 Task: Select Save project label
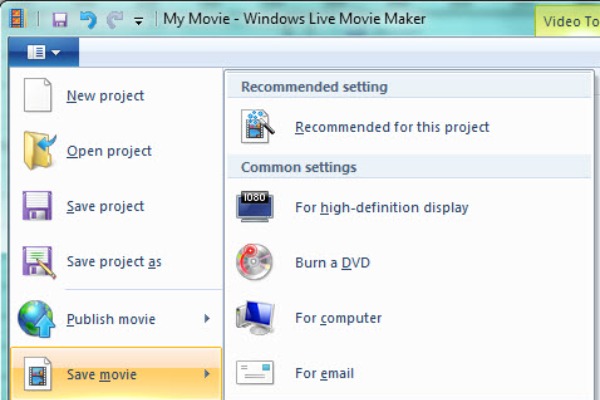tap(105, 206)
